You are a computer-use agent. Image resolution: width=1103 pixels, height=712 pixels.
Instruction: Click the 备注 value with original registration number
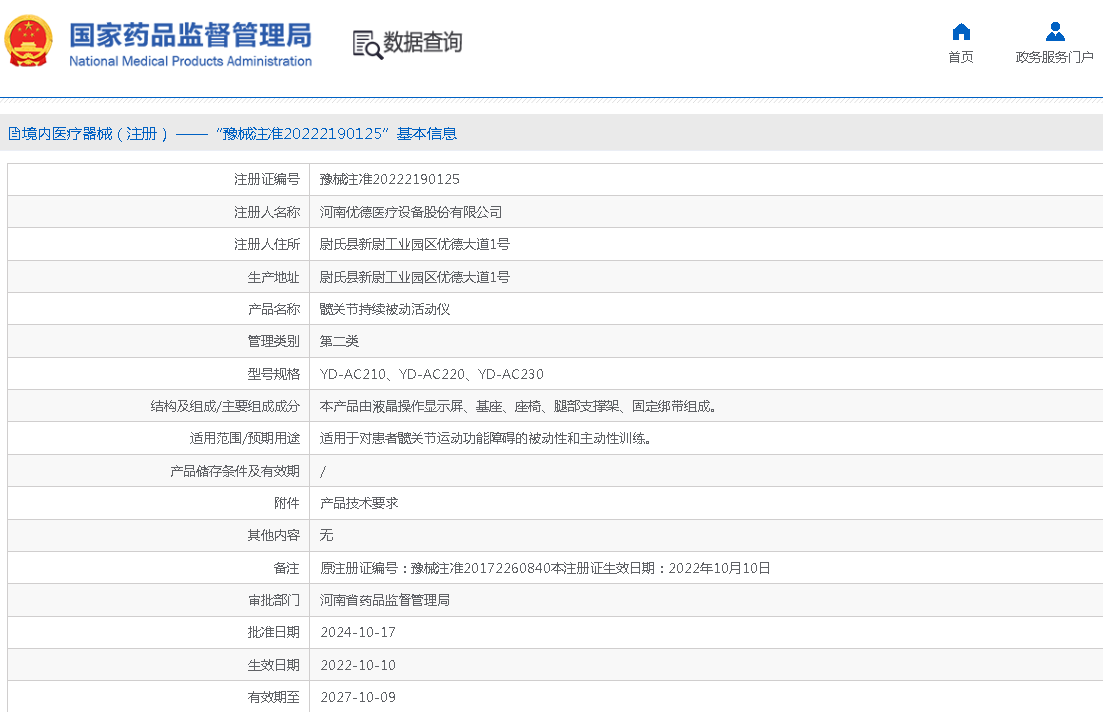click(x=544, y=568)
